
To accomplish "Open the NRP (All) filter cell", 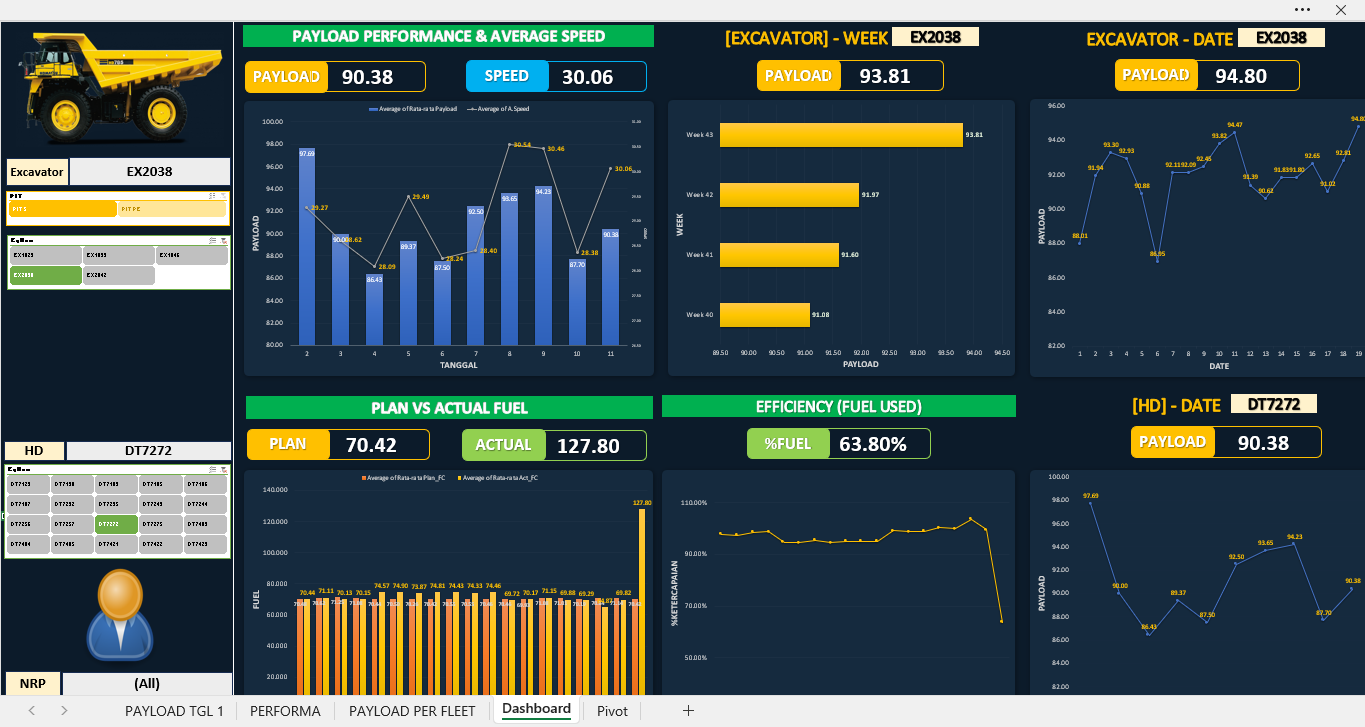I will (x=147, y=684).
